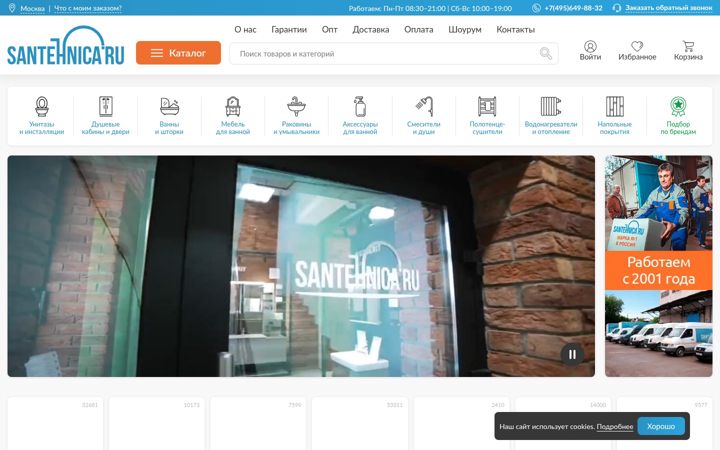This screenshot has height=450, width=720.
Task: Open the О нас page
Action: point(245,29)
